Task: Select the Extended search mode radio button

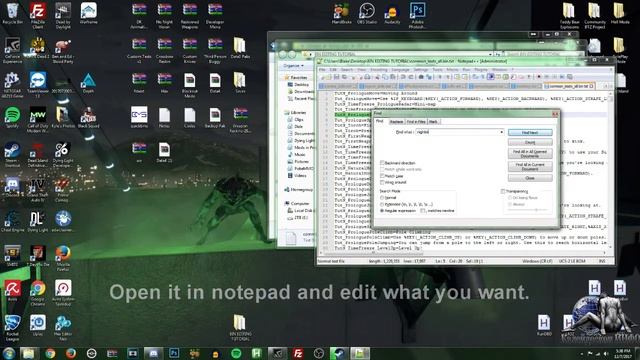Action: pos(407,204)
